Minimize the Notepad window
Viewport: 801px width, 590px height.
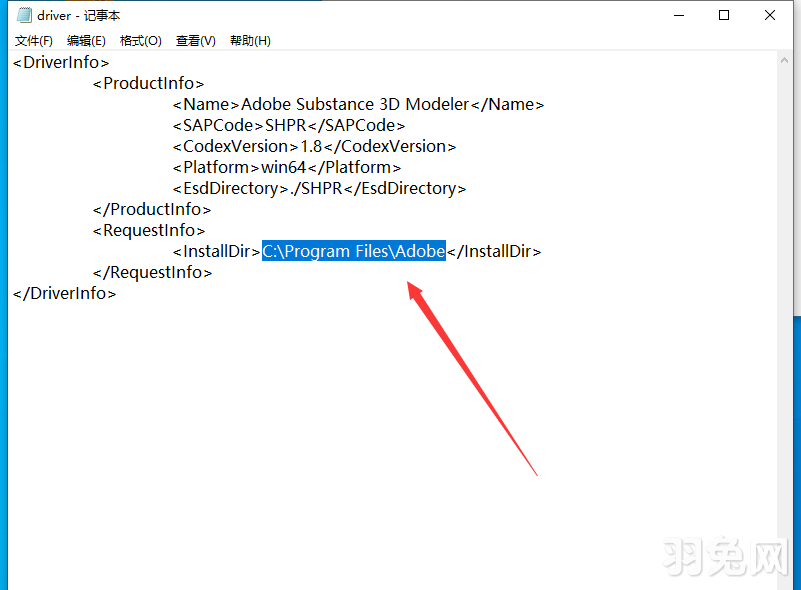678,16
